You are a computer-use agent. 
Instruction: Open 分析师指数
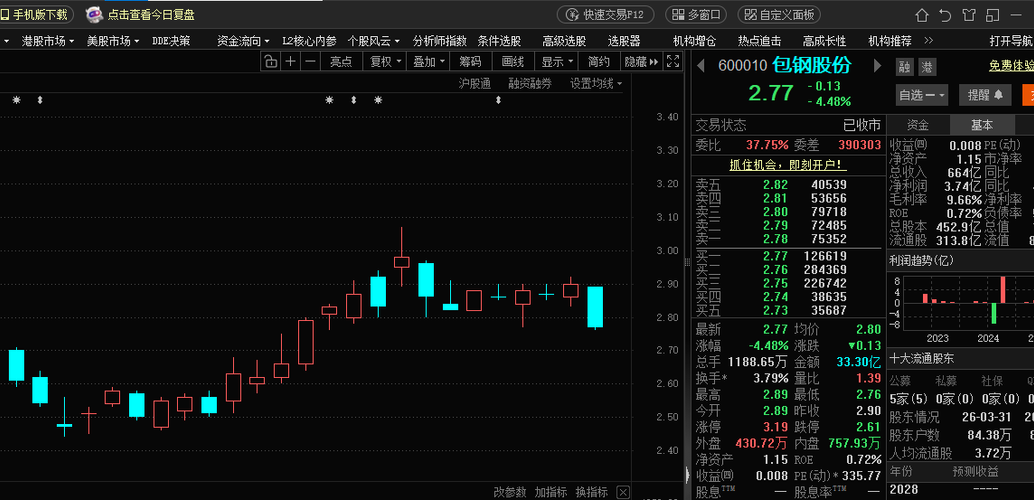click(x=440, y=41)
